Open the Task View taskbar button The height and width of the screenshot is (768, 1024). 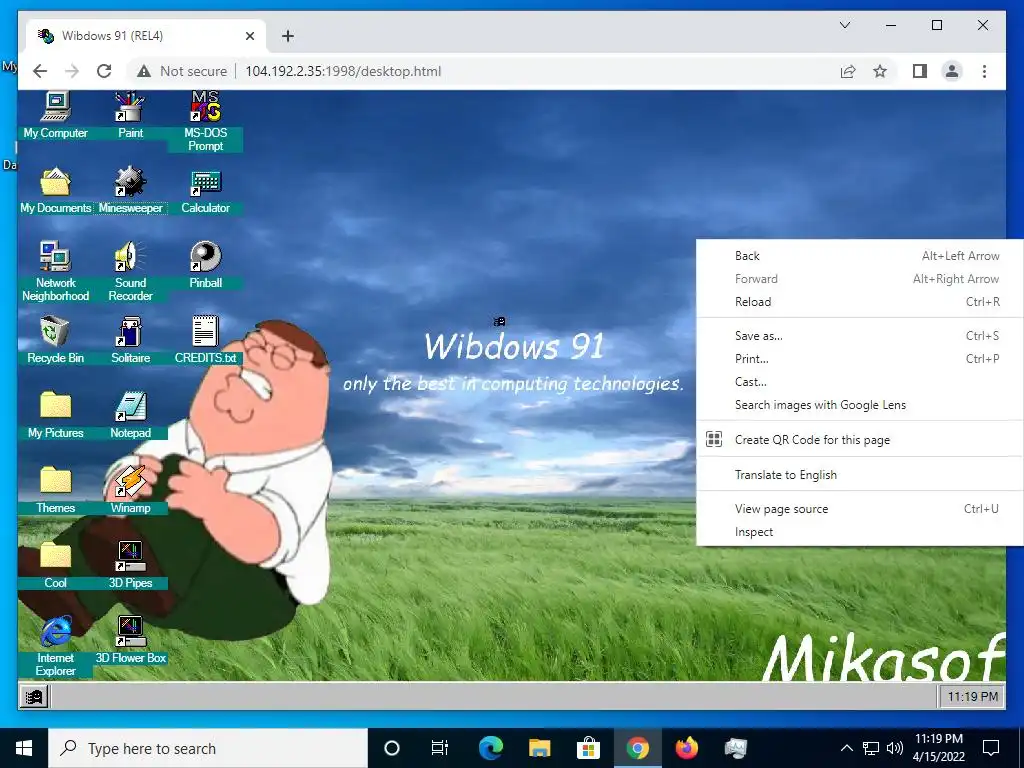pos(440,748)
